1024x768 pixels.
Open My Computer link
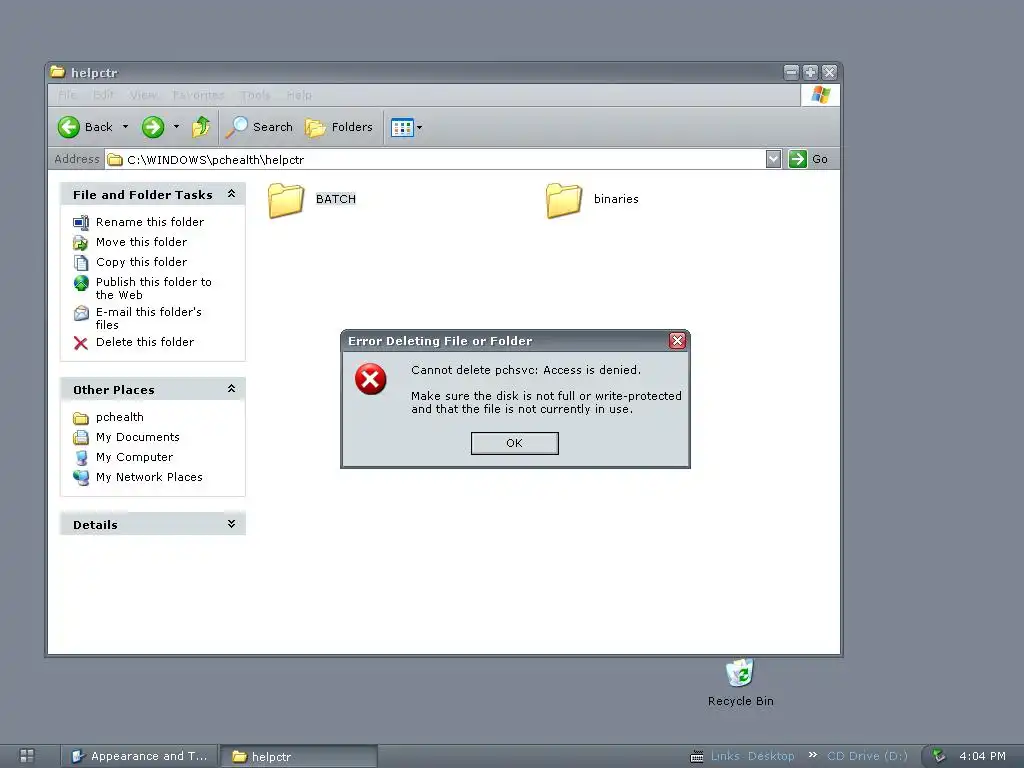pyautogui.click(x=134, y=457)
